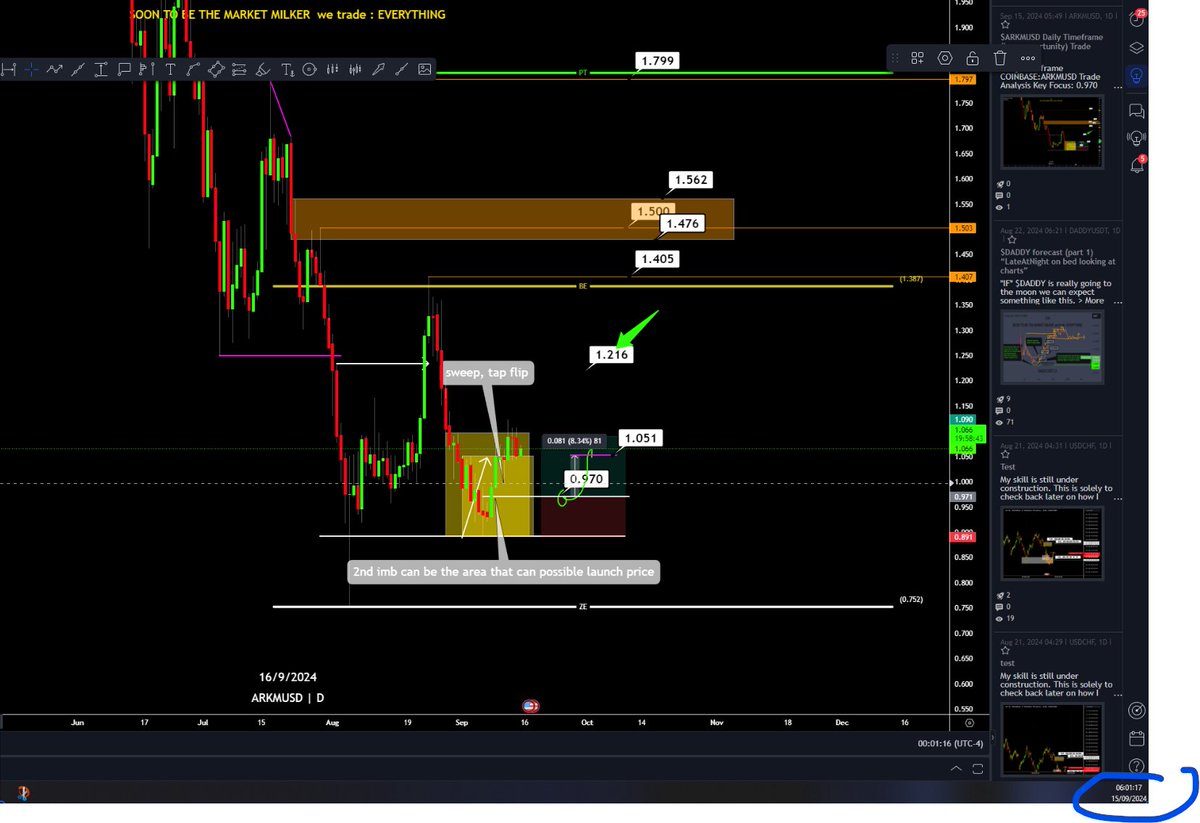Open the DADDY forecast chart thumbnail
The image size is (1200, 823).
(x=1054, y=349)
